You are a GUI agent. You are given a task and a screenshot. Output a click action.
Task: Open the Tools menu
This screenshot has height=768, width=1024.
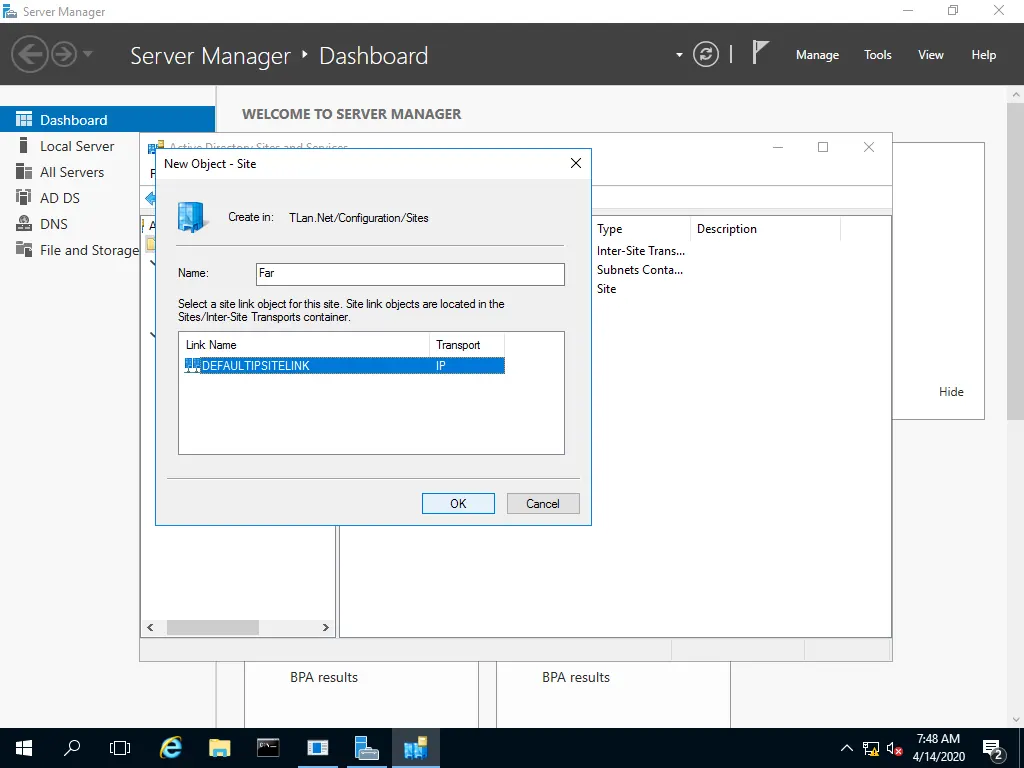878,55
